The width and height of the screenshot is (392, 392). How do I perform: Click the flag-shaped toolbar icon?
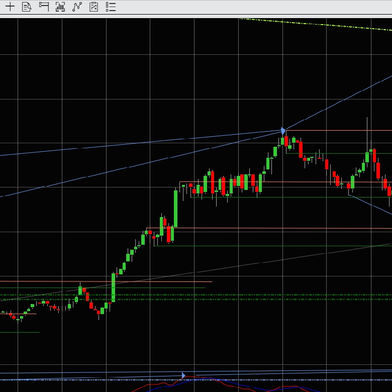[44, 6]
